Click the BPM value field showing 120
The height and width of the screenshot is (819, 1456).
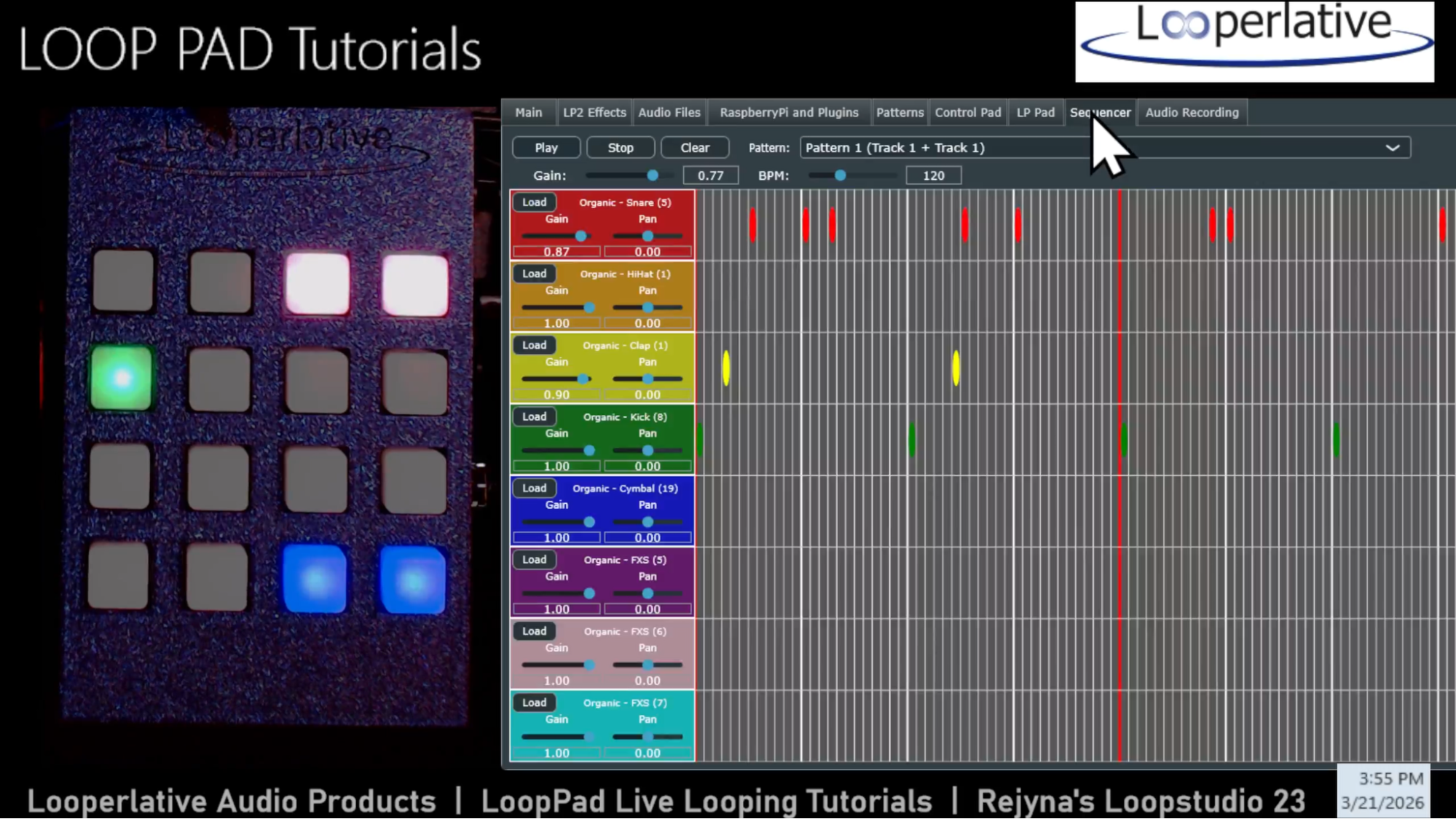click(x=933, y=175)
